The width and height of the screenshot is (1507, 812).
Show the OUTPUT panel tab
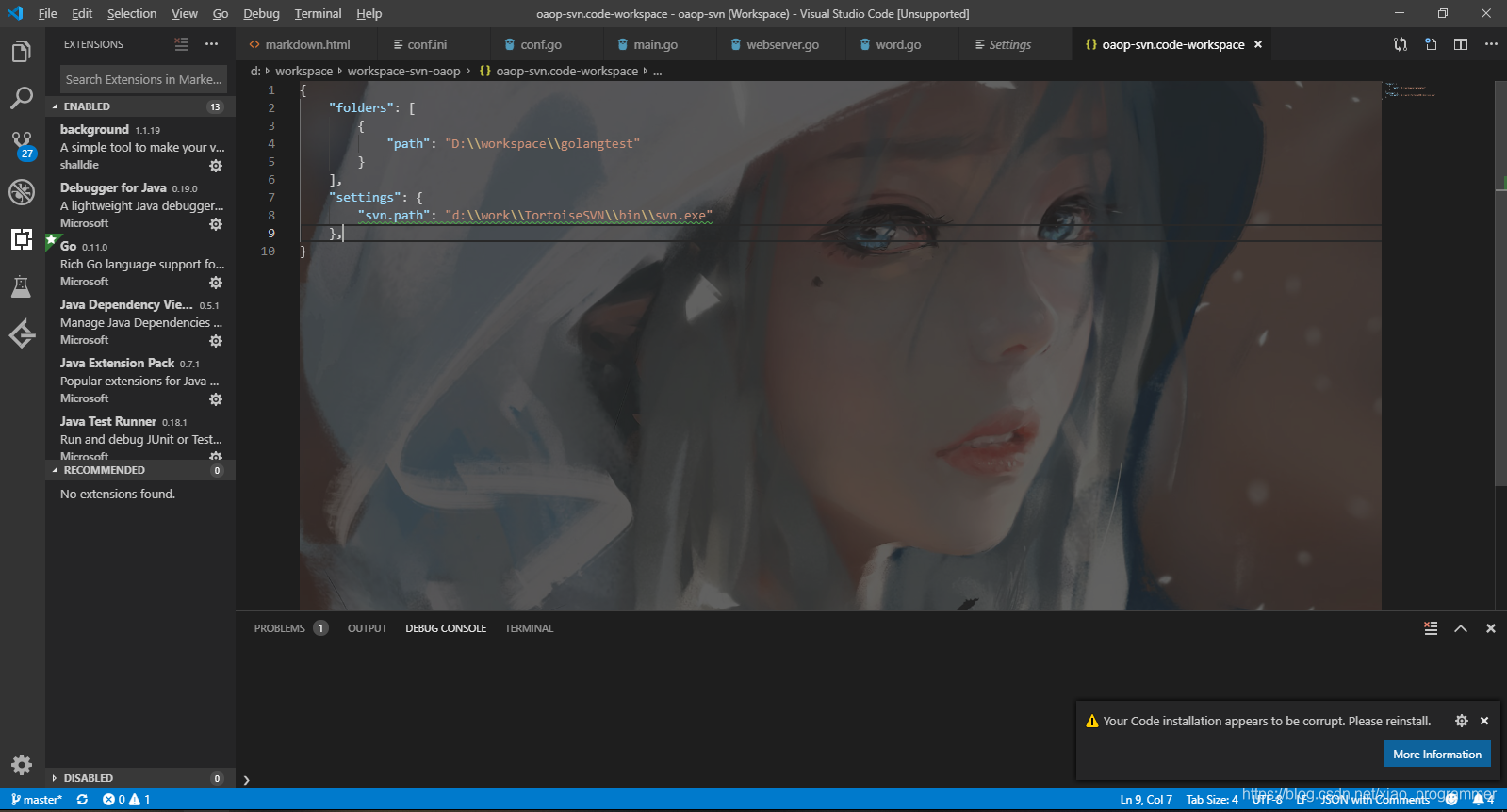(367, 628)
